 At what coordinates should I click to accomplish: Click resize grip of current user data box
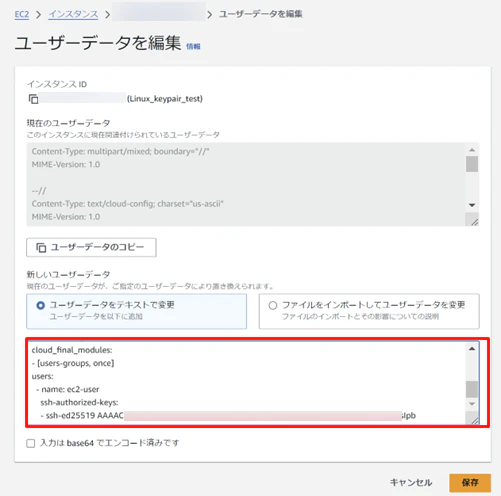(x=474, y=222)
